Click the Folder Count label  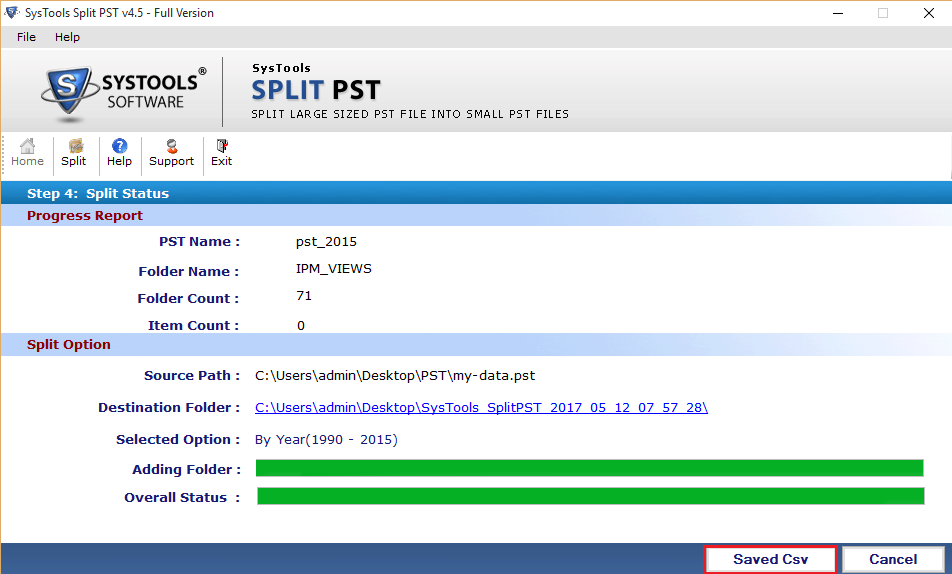[188, 298]
